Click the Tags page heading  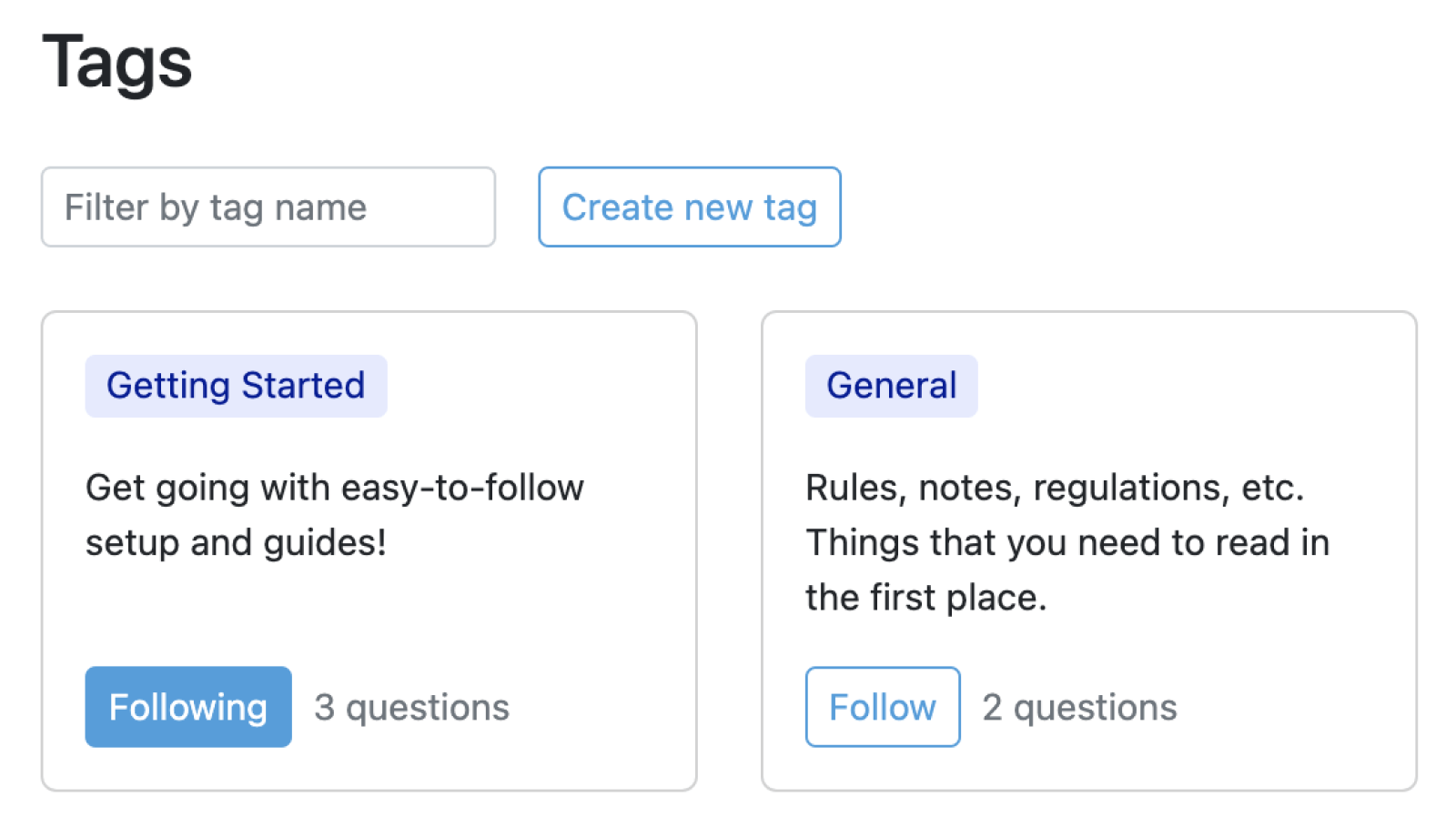tap(117, 62)
